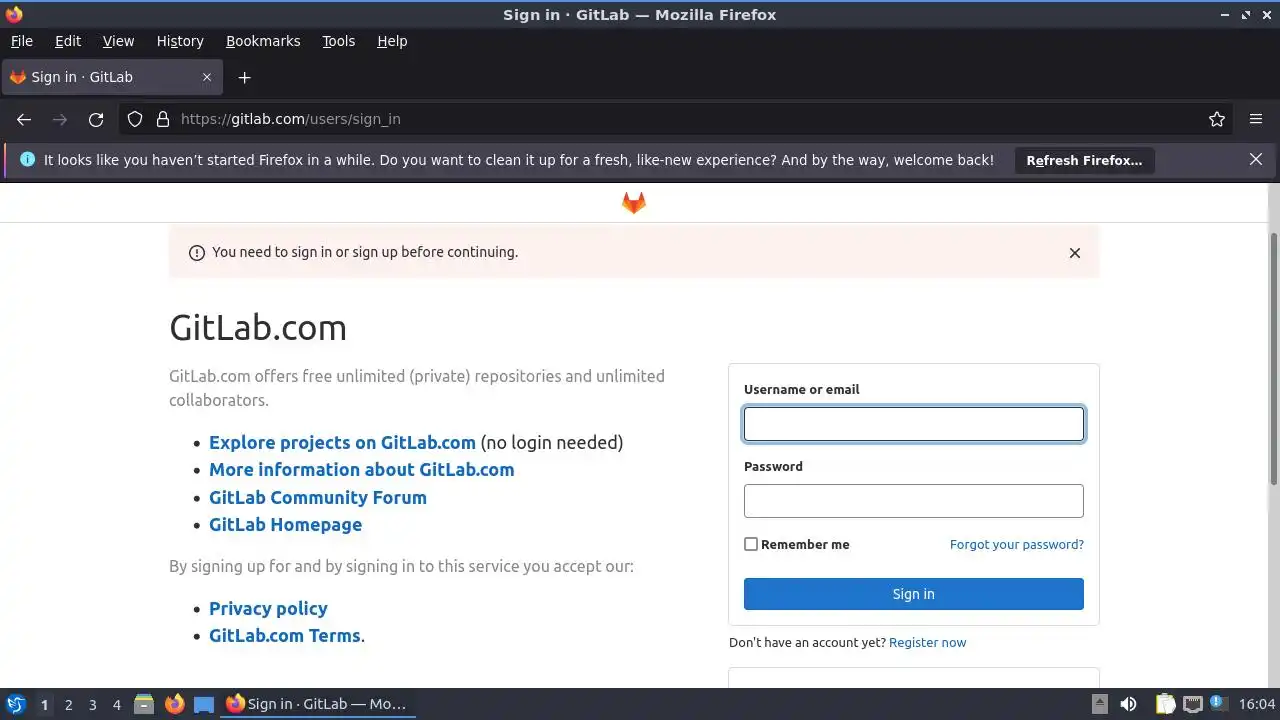Open the GitLab Homepage link
Image resolution: width=1280 pixels, height=720 pixels.
pos(286,525)
